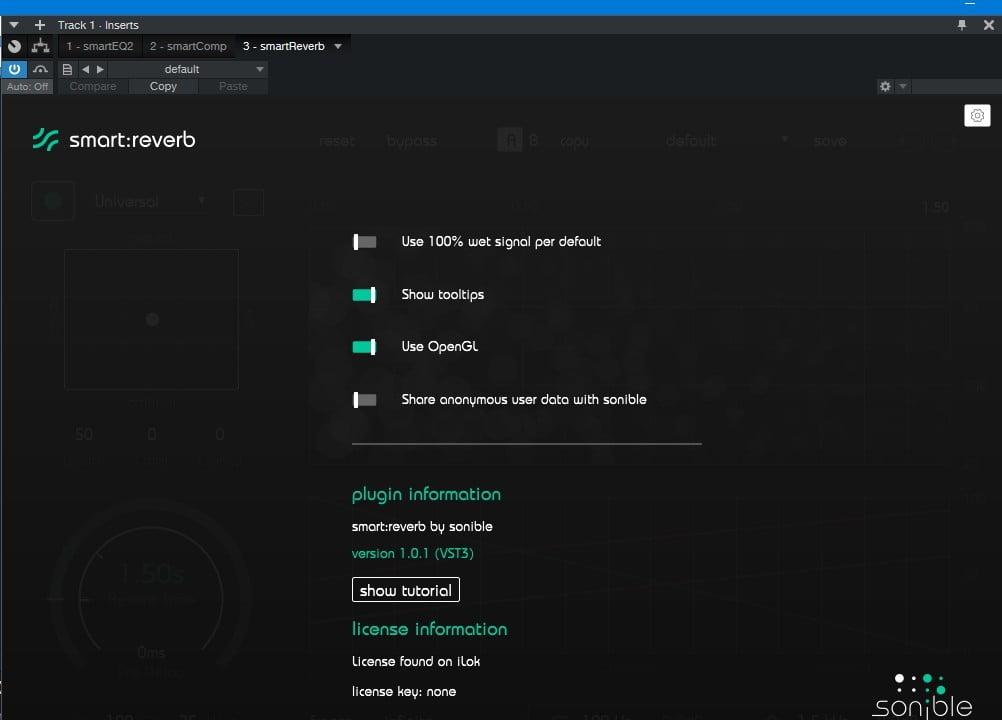Pin the plugin window open
This screenshot has width=1002, height=720.
(962, 25)
